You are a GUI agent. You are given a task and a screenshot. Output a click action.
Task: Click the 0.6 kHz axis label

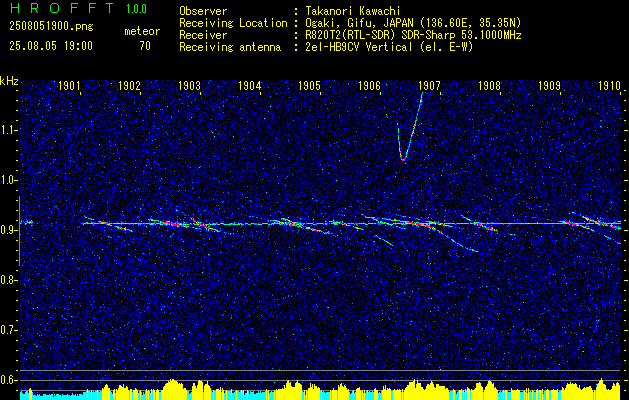(x=7, y=380)
